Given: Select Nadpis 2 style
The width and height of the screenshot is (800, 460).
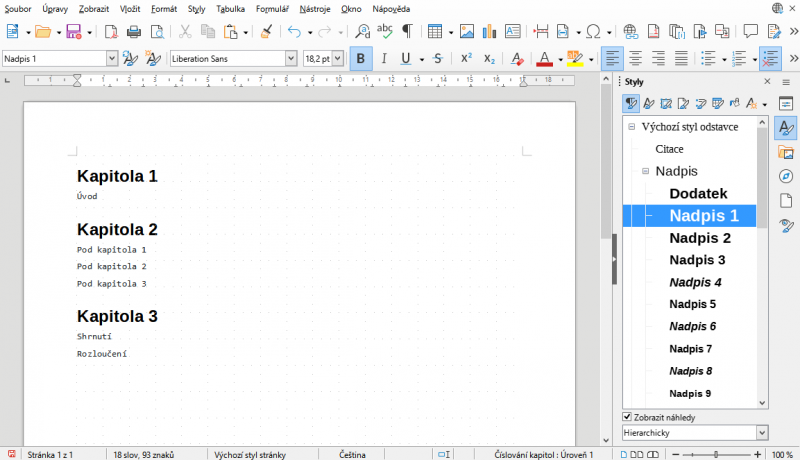Looking at the screenshot, I should [x=700, y=238].
